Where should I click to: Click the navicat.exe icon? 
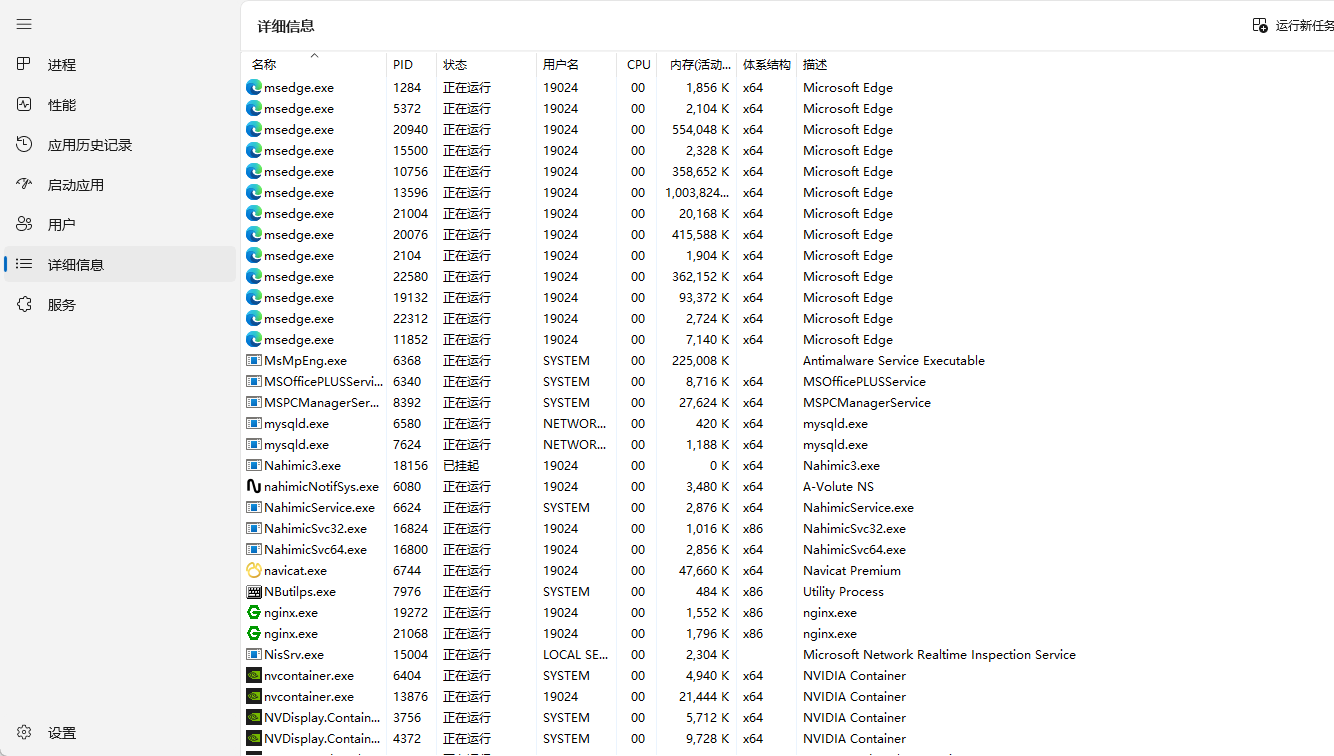[254, 570]
